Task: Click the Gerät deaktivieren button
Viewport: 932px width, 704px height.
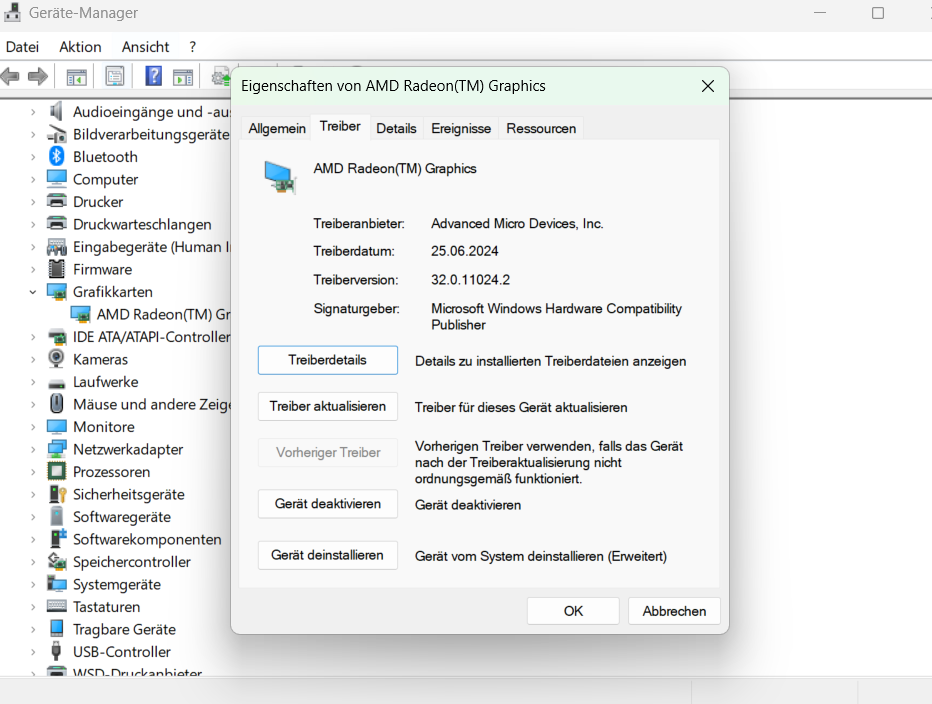Action: pos(328,504)
